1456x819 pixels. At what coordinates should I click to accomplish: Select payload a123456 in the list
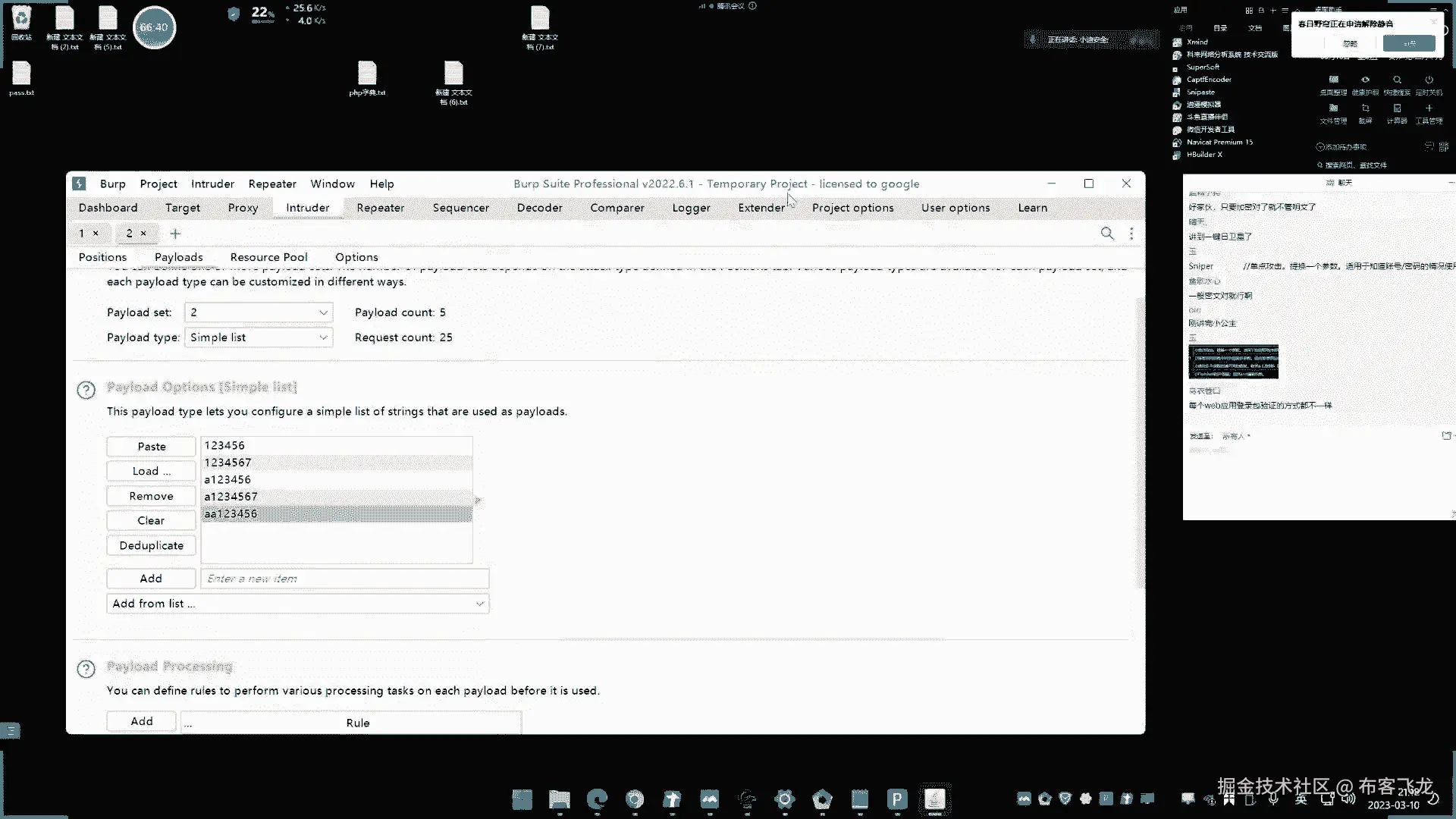pyautogui.click(x=227, y=479)
